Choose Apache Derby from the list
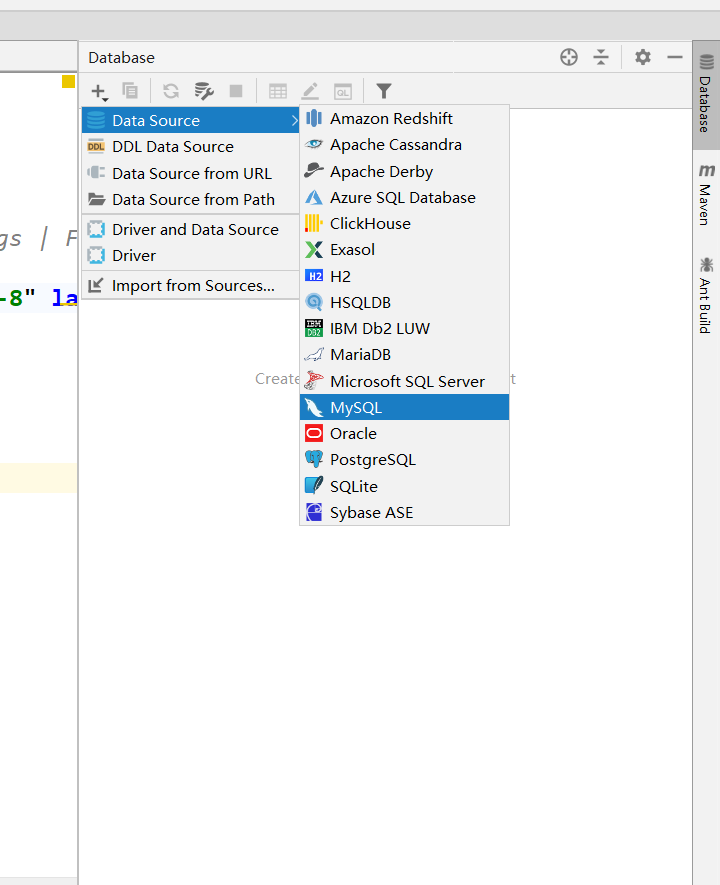 coord(404,171)
